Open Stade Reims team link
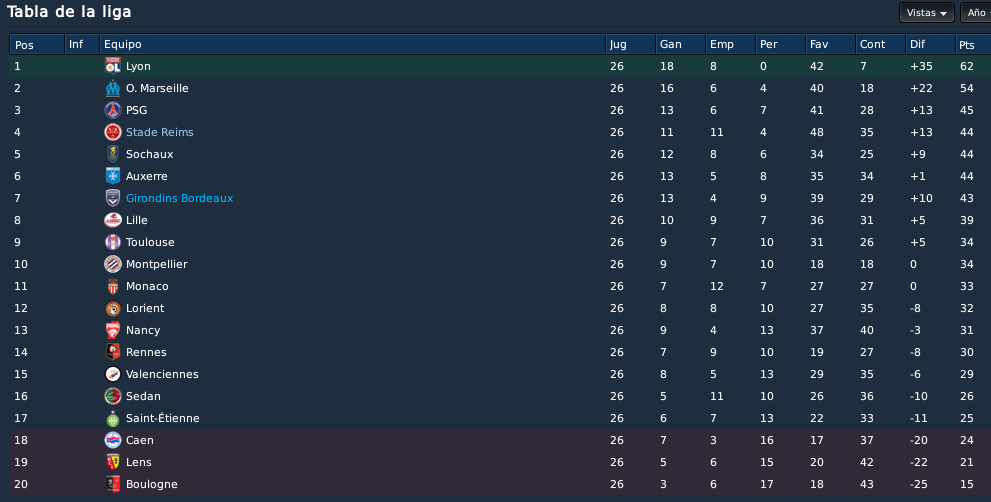991x502 pixels. [x=159, y=132]
